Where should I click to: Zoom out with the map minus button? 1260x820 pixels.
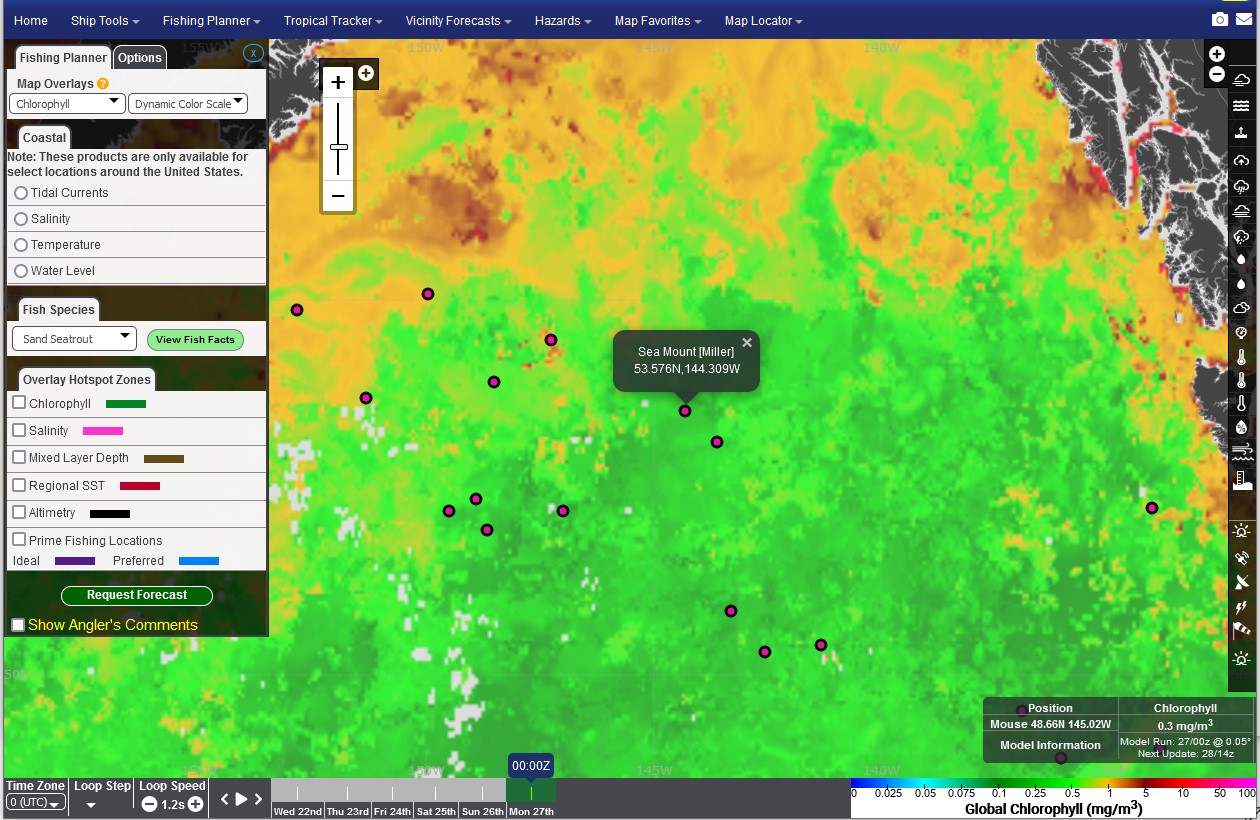tap(338, 196)
